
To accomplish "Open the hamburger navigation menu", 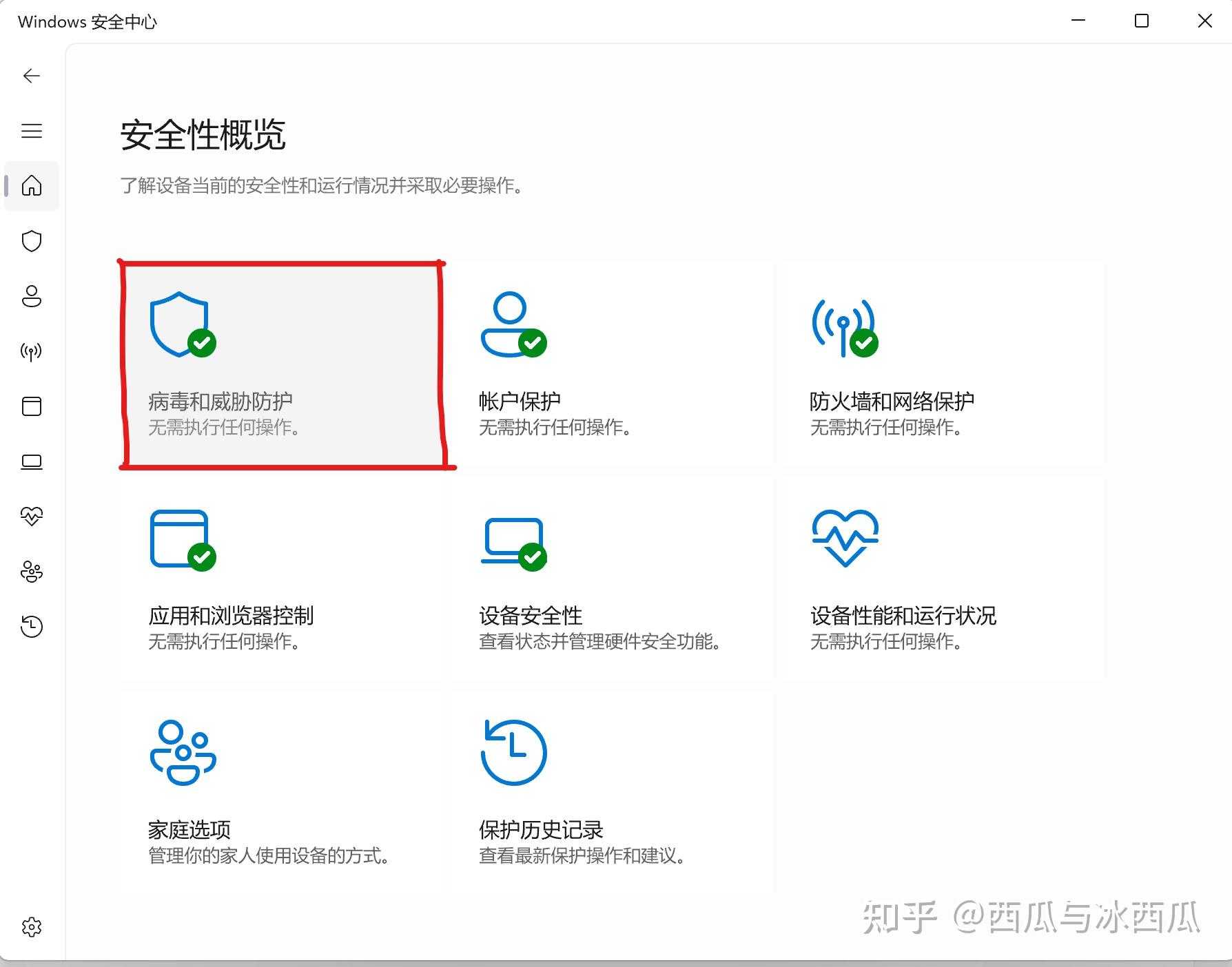I will tap(32, 131).
